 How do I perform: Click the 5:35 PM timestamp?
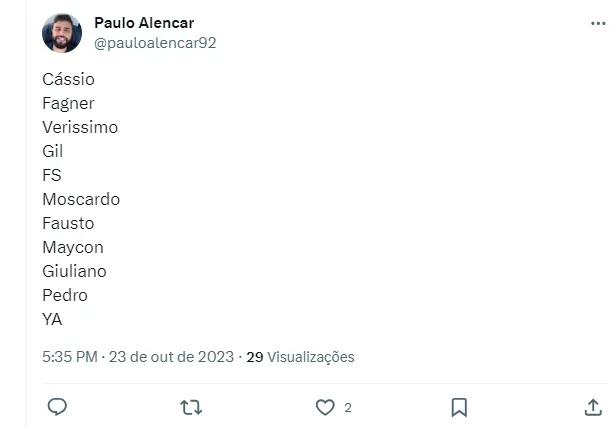click(x=70, y=357)
